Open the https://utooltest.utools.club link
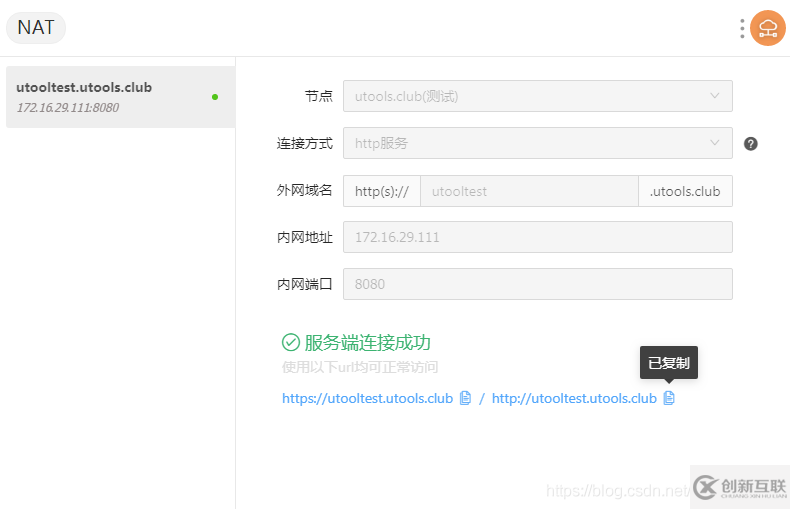 click(x=367, y=398)
